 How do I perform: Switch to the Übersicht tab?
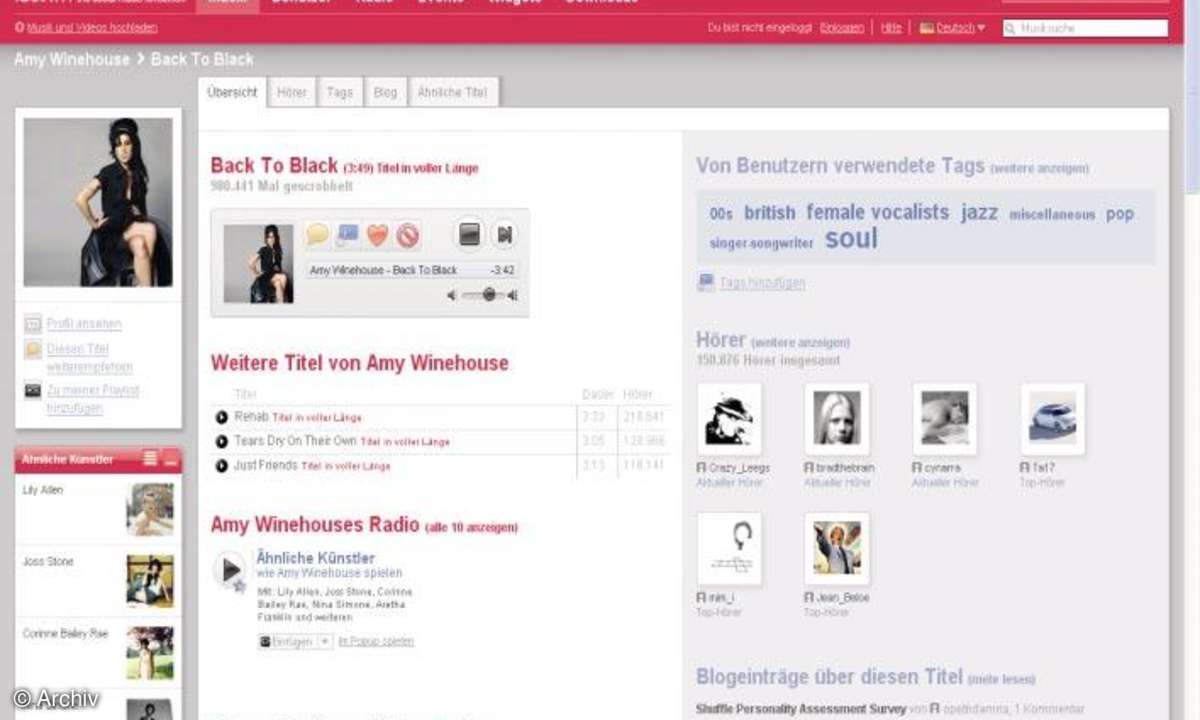point(232,92)
